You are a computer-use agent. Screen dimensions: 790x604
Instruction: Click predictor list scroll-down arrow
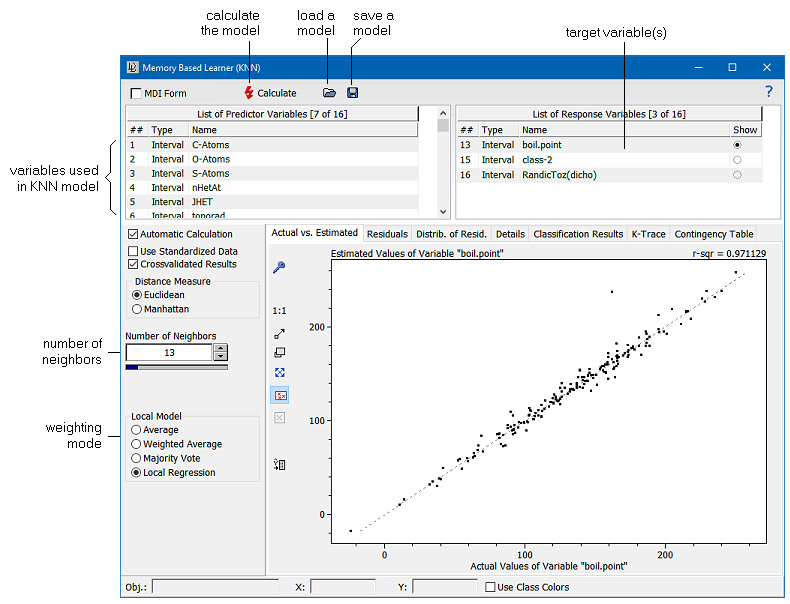click(443, 212)
